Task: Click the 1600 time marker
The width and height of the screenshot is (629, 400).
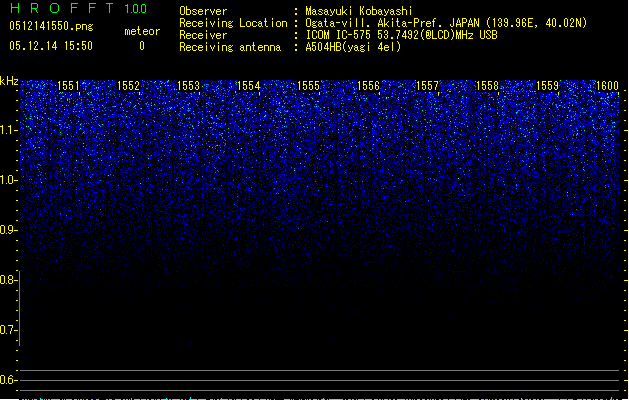Action: pos(607,86)
